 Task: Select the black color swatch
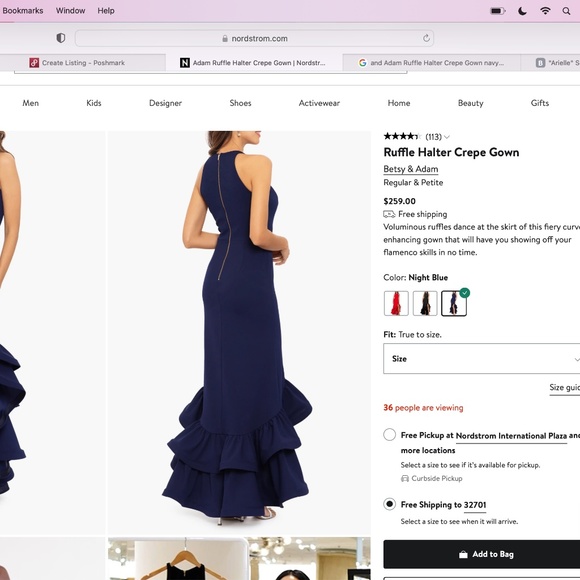click(425, 303)
